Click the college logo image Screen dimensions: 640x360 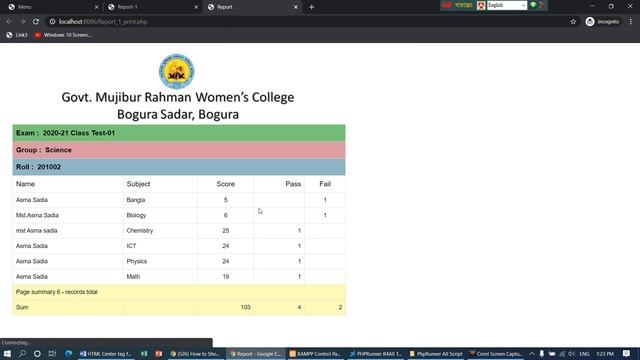(177, 71)
